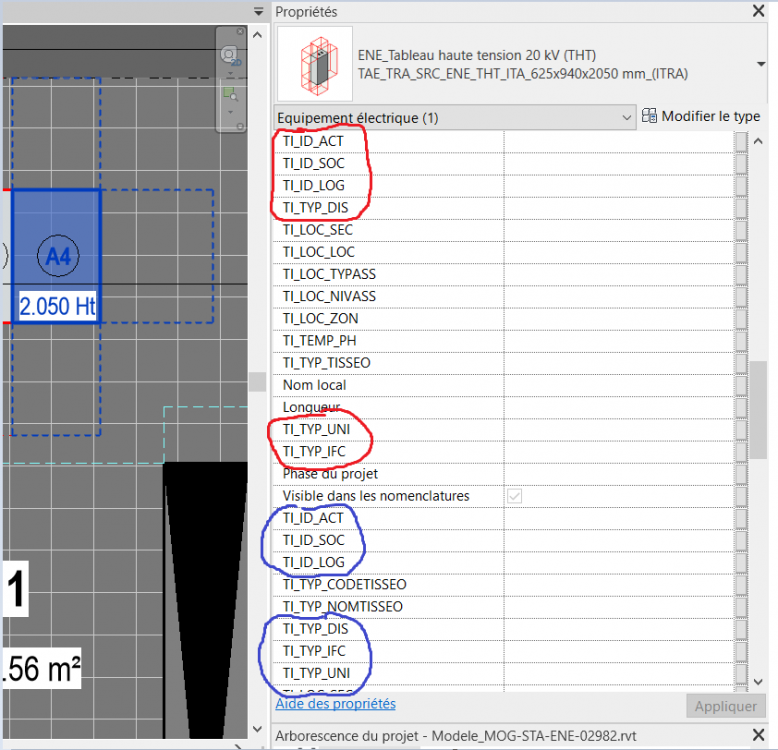The image size is (778, 750).
Task: Click the TI_TYP_CODETISSEO value field
Action: (619, 585)
